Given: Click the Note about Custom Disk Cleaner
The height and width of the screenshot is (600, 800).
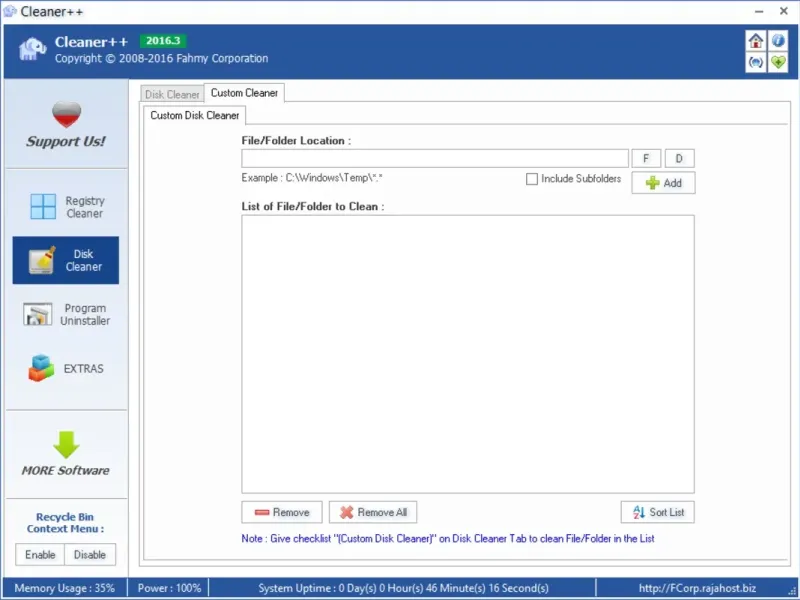Looking at the screenshot, I should pos(448,539).
